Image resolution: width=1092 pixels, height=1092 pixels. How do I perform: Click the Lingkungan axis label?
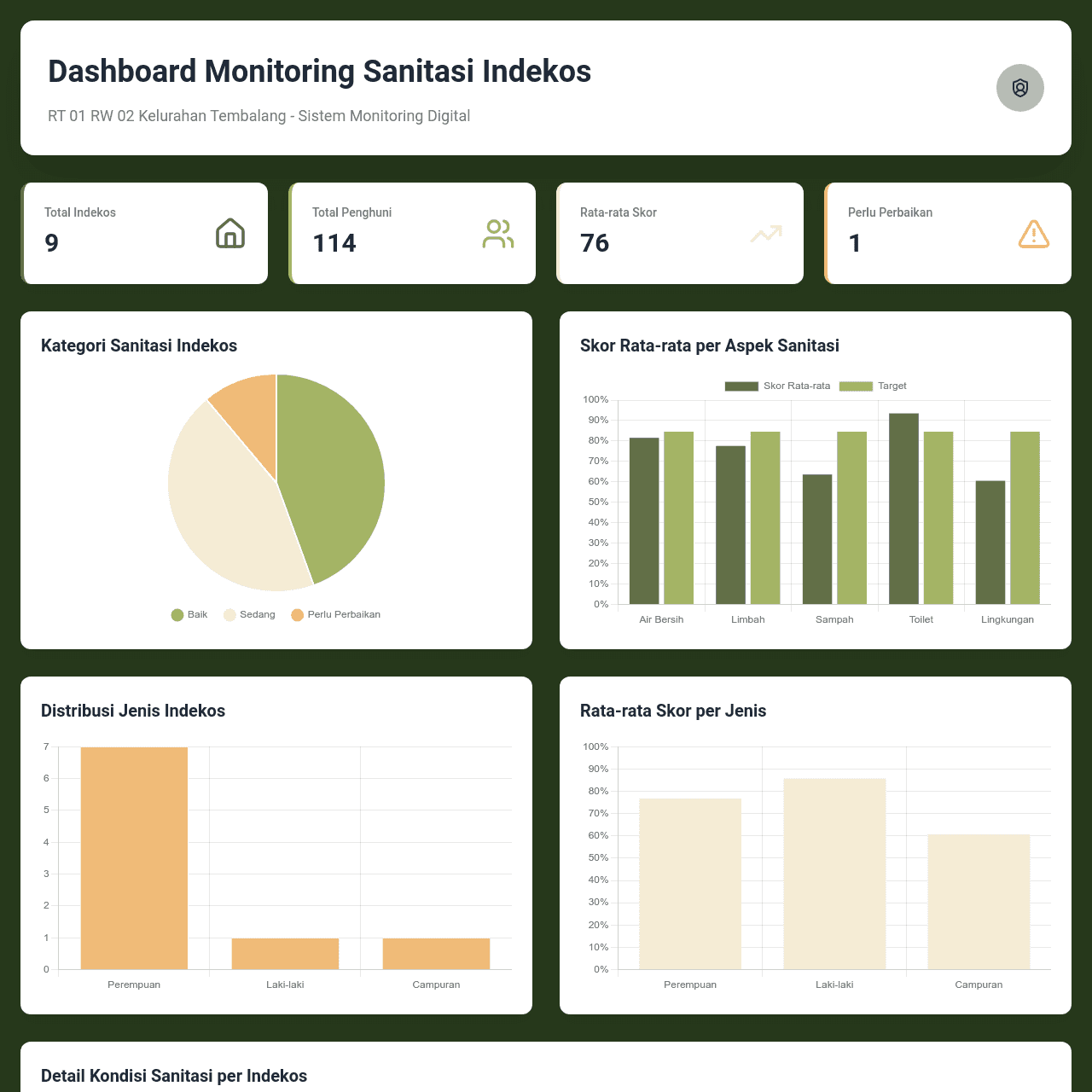[x=1008, y=619]
